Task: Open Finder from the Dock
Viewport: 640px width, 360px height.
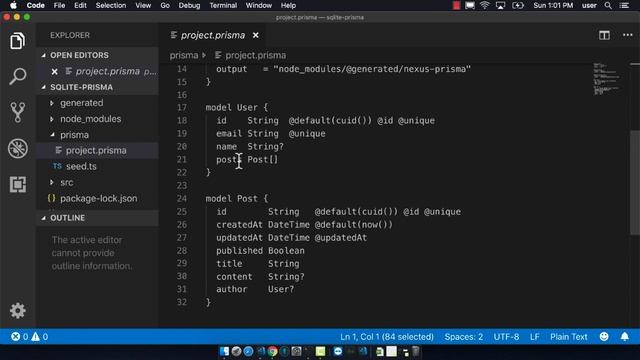Action: pyautogui.click(x=224, y=351)
